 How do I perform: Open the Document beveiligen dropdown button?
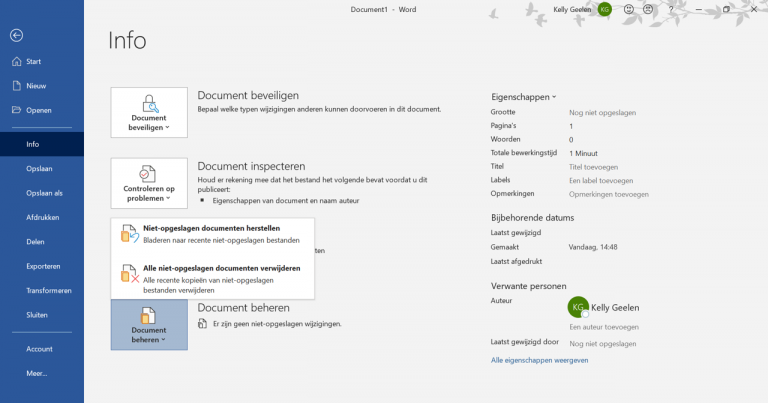point(149,113)
